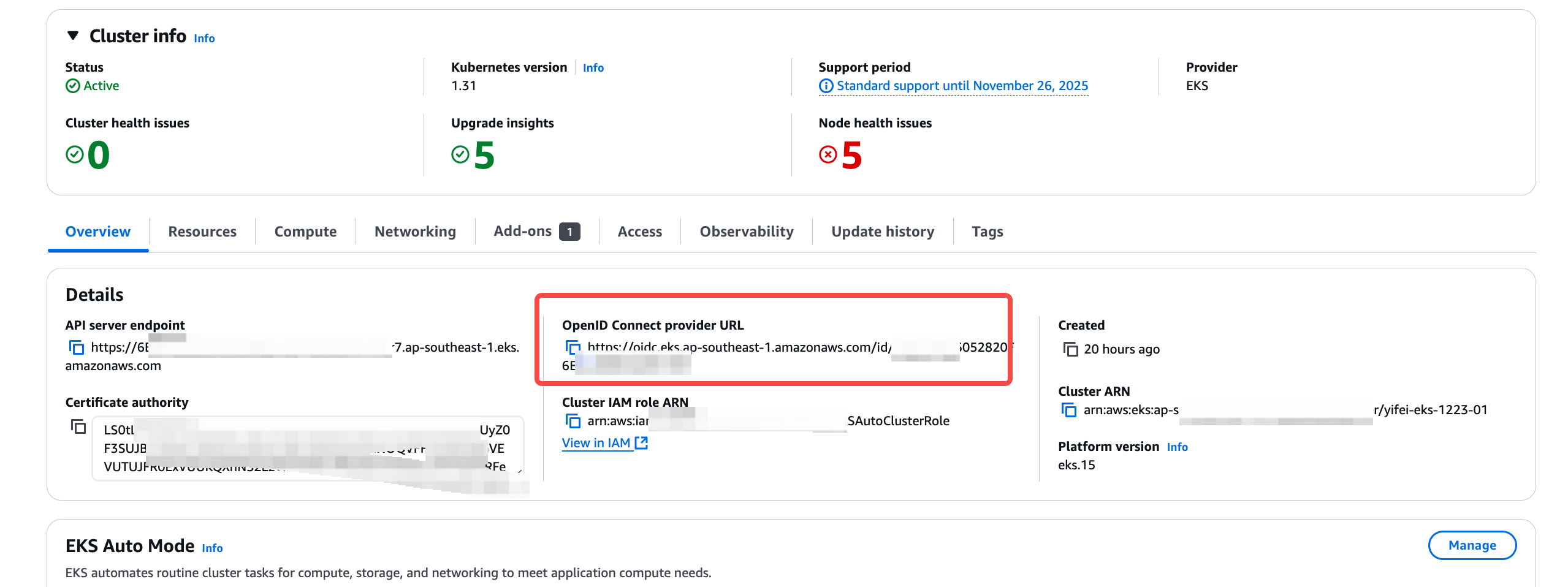Open the red Node health issues count
Image resolution: width=1568 pixels, height=587 pixels.
852,155
